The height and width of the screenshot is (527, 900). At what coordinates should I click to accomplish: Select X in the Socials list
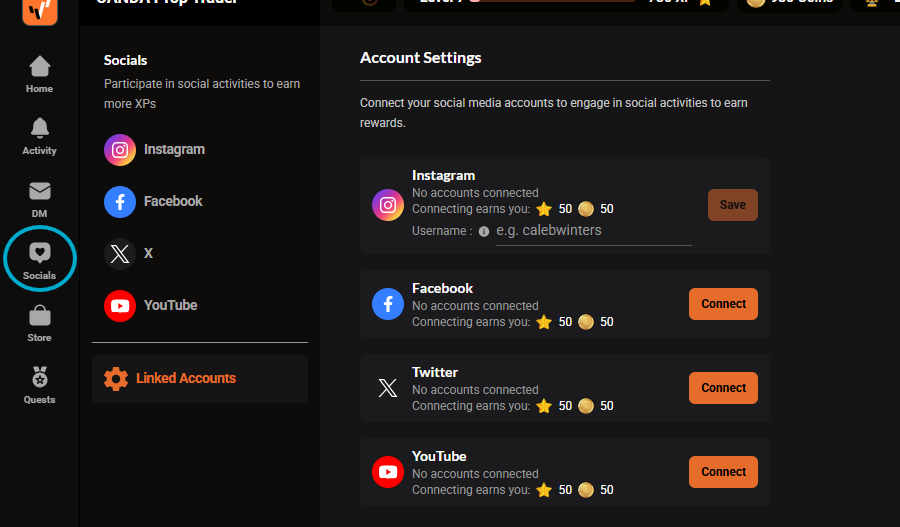click(x=129, y=254)
